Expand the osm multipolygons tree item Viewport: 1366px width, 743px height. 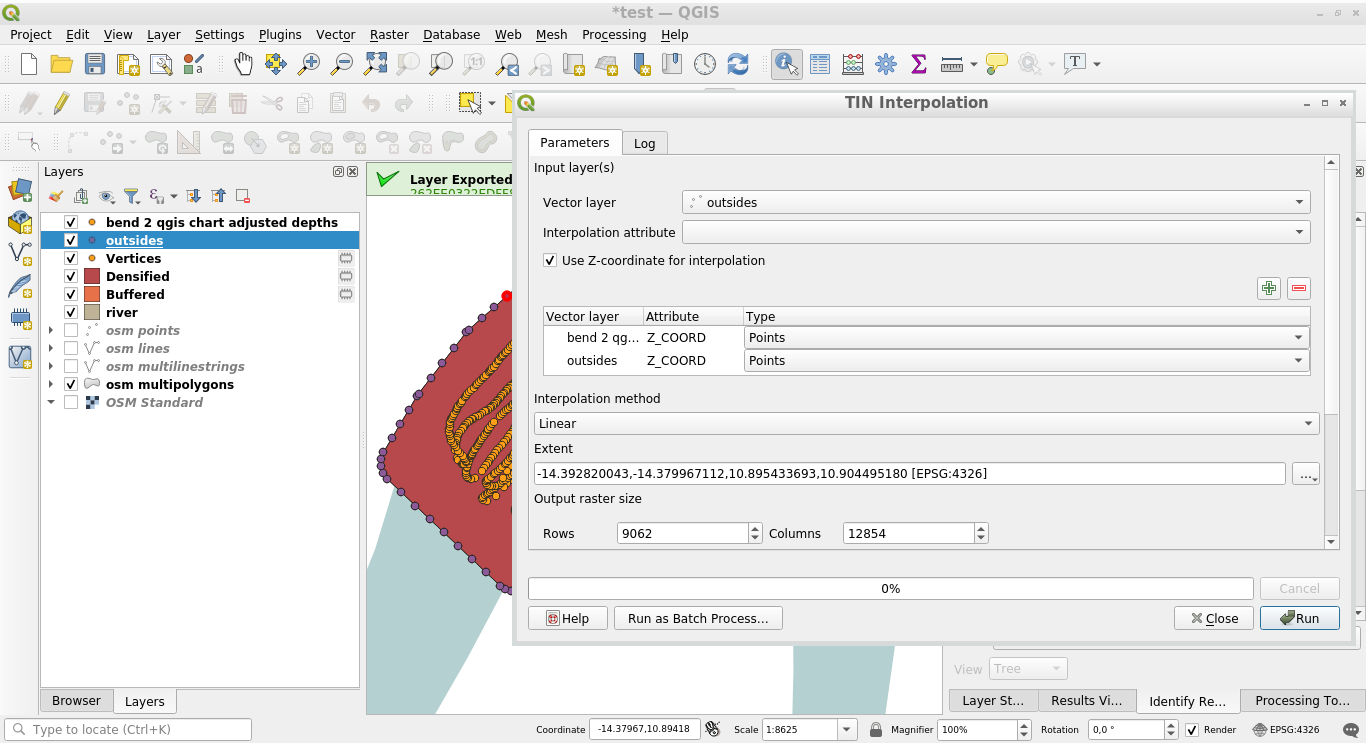pos(51,384)
